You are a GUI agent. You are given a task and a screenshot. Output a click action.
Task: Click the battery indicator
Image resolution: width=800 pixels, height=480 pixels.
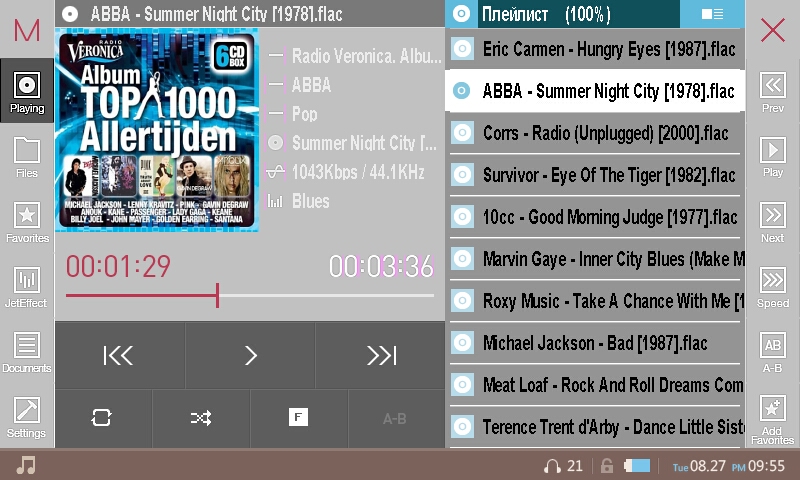pyautogui.click(x=637, y=465)
